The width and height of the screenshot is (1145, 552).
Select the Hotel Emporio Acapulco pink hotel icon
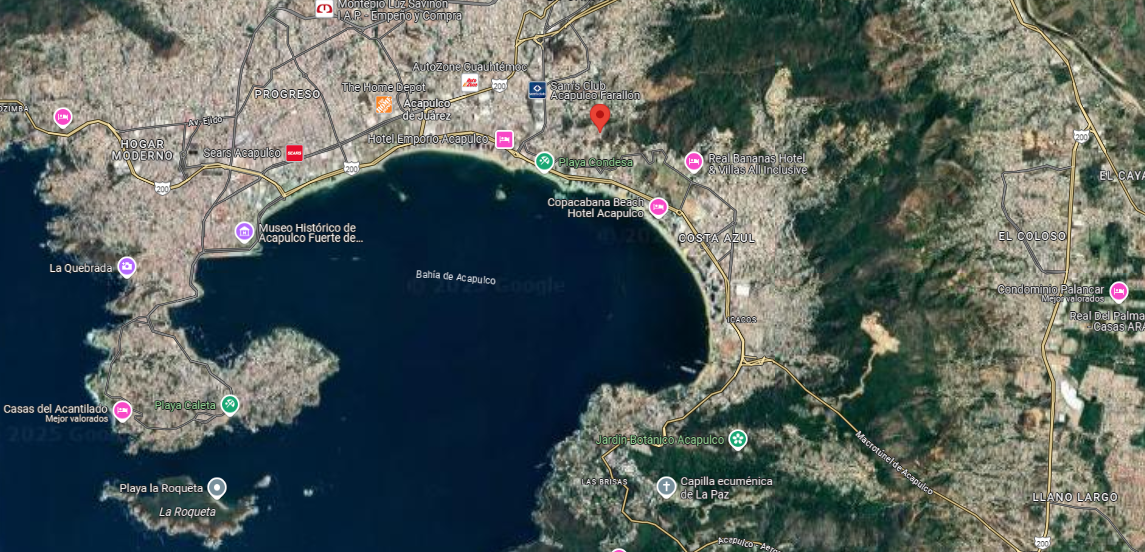(503, 139)
